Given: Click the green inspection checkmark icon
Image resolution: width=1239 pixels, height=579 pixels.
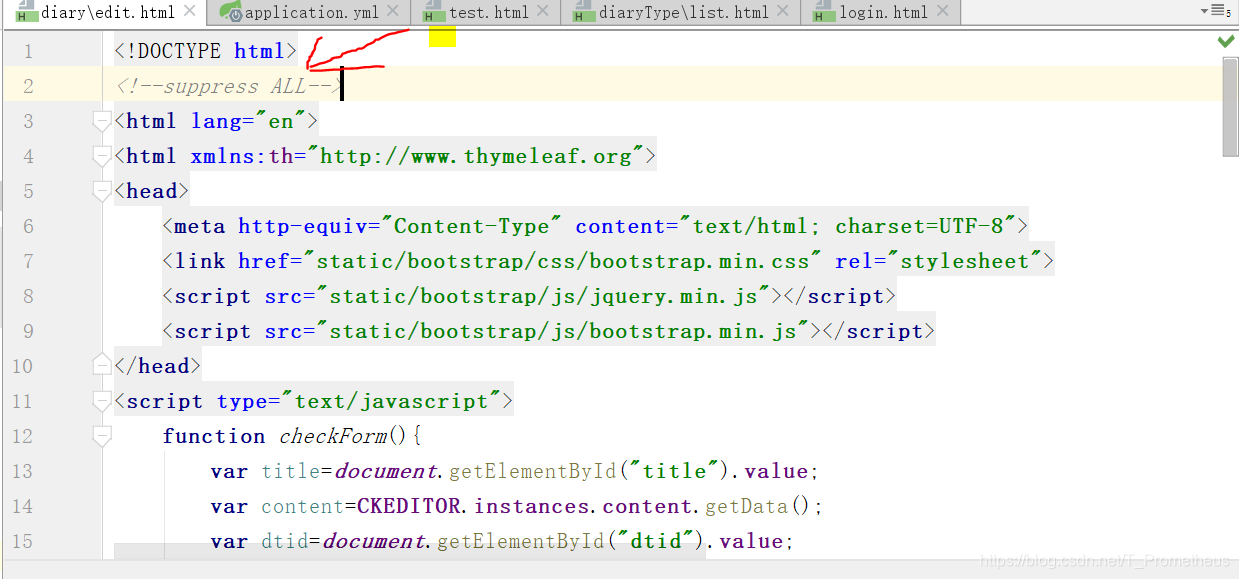Looking at the screenshot, I should 1225,41.
